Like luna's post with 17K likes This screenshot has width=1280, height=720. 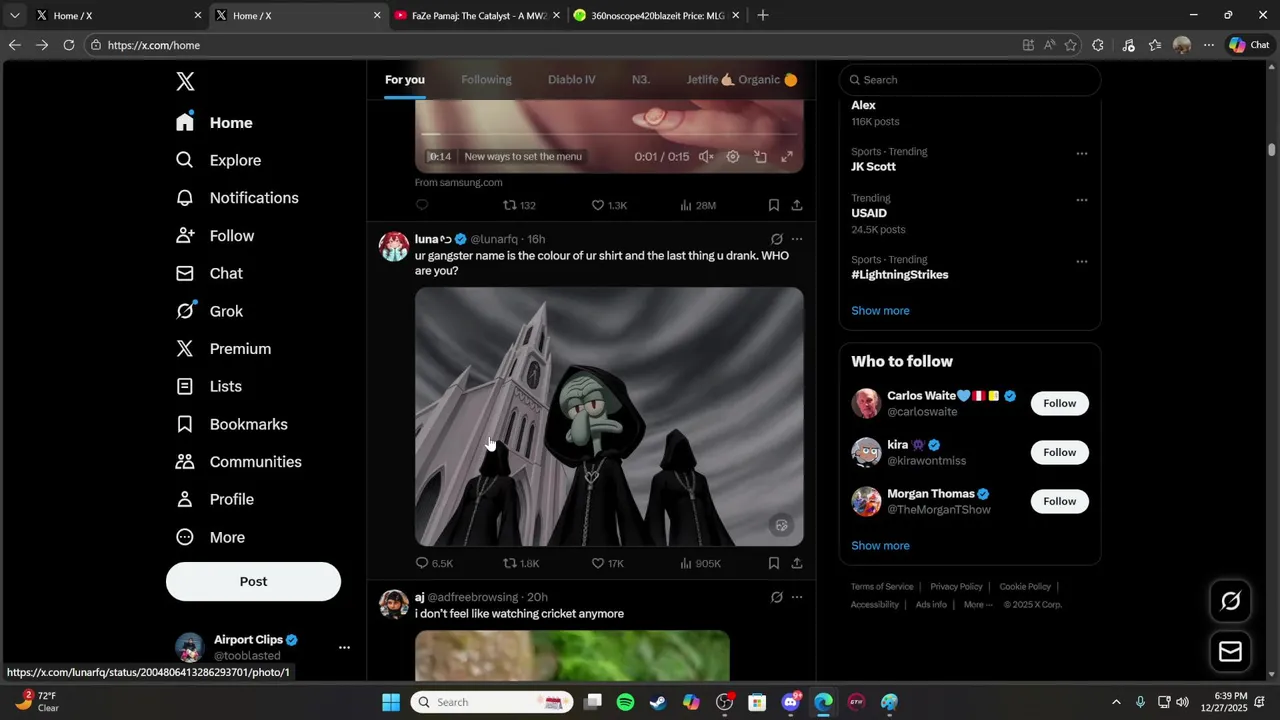[x=607, y=563]
